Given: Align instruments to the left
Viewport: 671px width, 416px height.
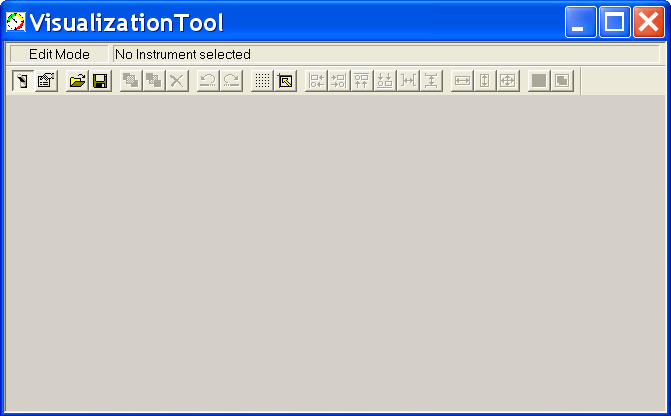Looking at the screenshot, I should click(x=316, y=80).
